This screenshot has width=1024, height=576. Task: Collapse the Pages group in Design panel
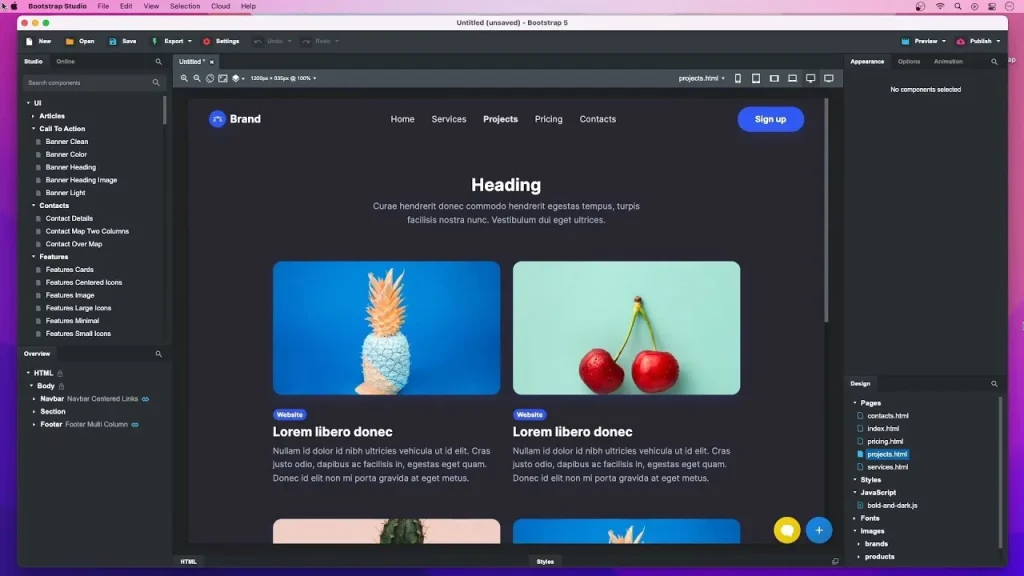point(854,403)
